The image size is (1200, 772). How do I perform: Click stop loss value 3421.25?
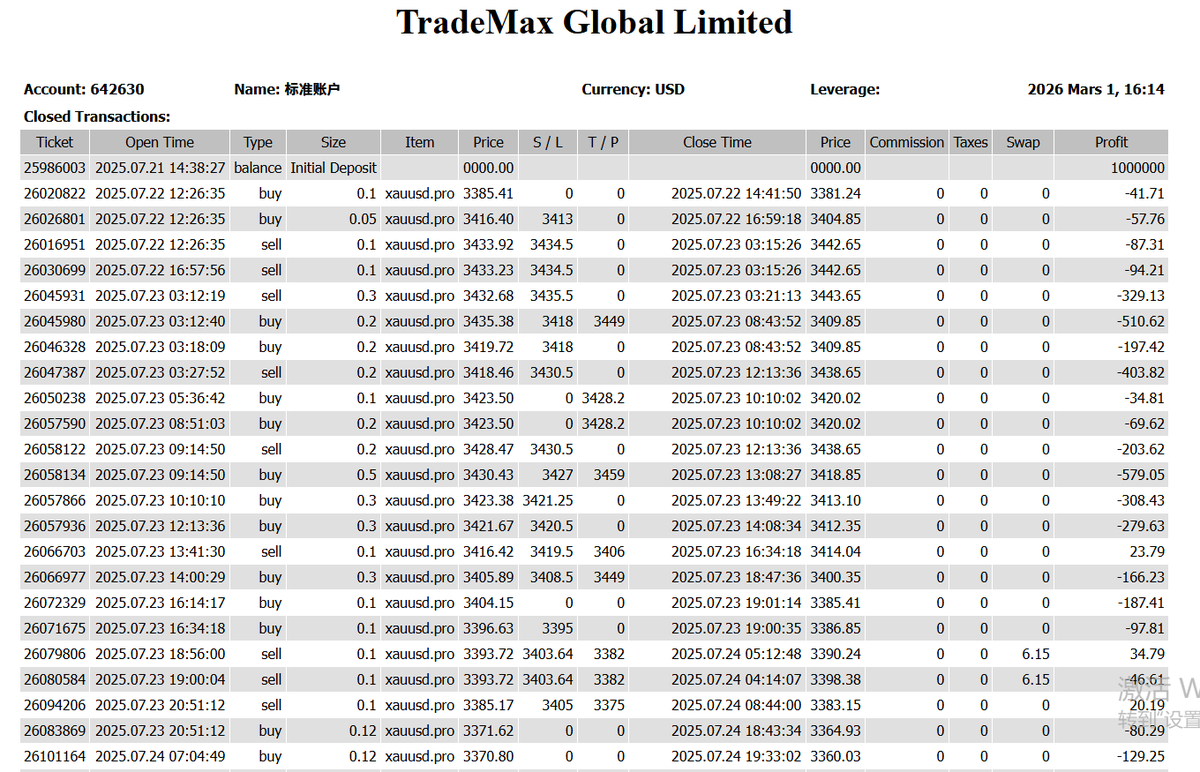coord(548,500)
